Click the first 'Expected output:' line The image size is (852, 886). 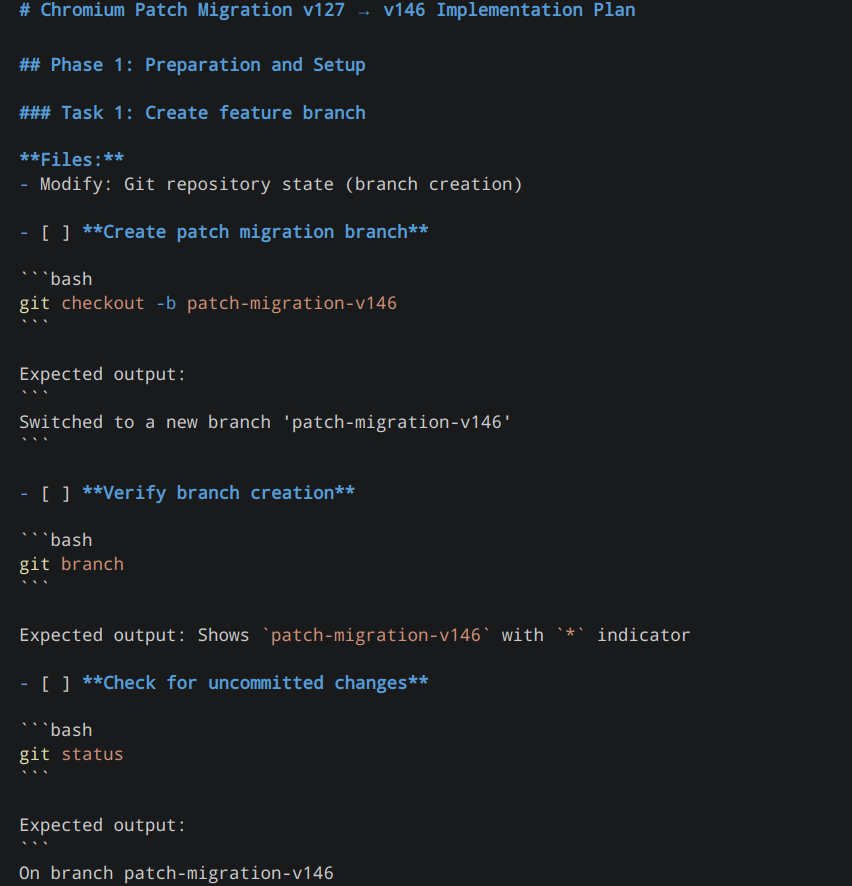pos(102,375)
